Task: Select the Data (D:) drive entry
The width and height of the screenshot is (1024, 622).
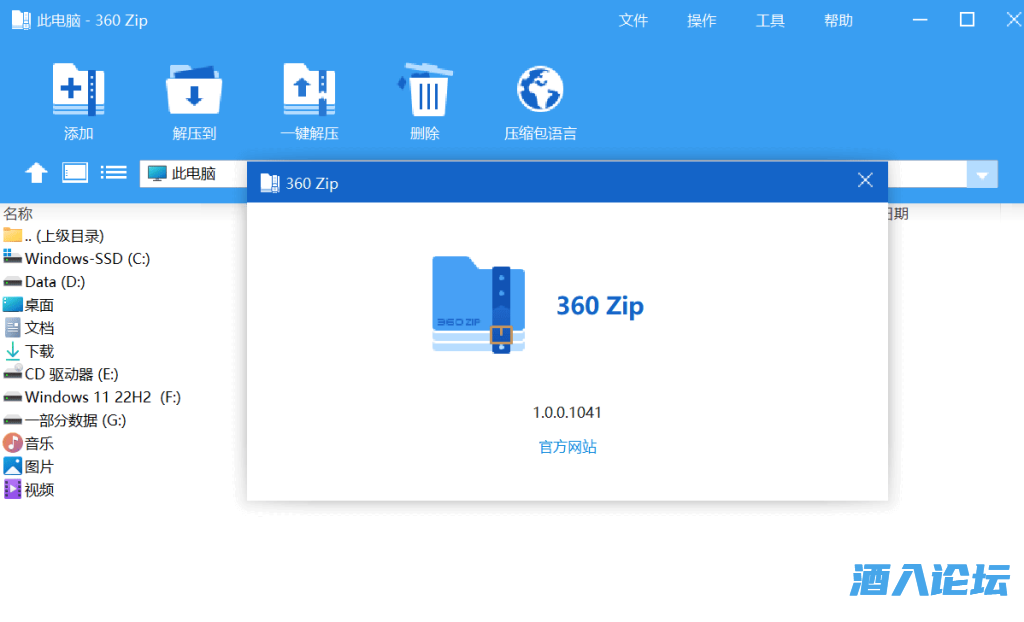Action: tap(54, 282)
